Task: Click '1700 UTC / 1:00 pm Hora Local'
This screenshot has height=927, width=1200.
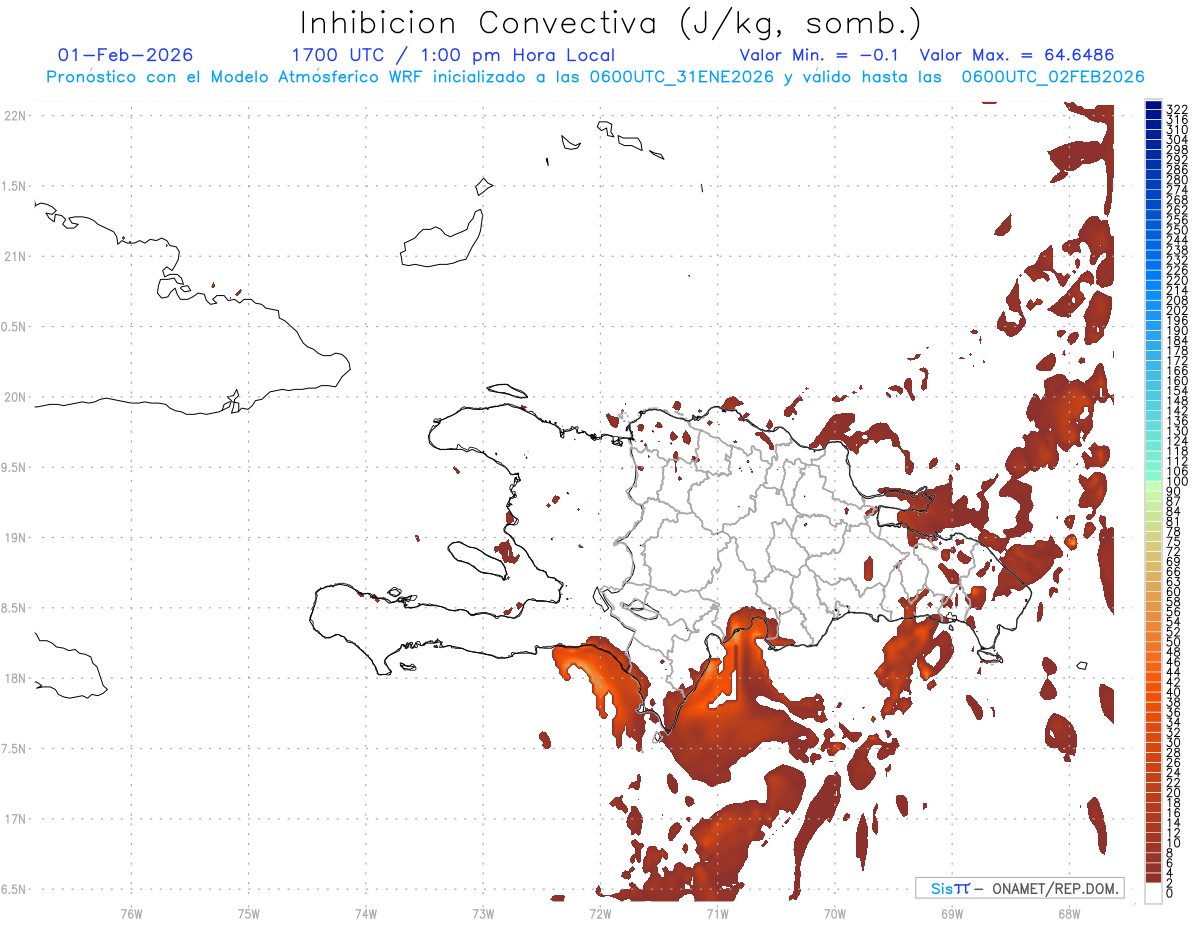Action: [x=453, y=56]
